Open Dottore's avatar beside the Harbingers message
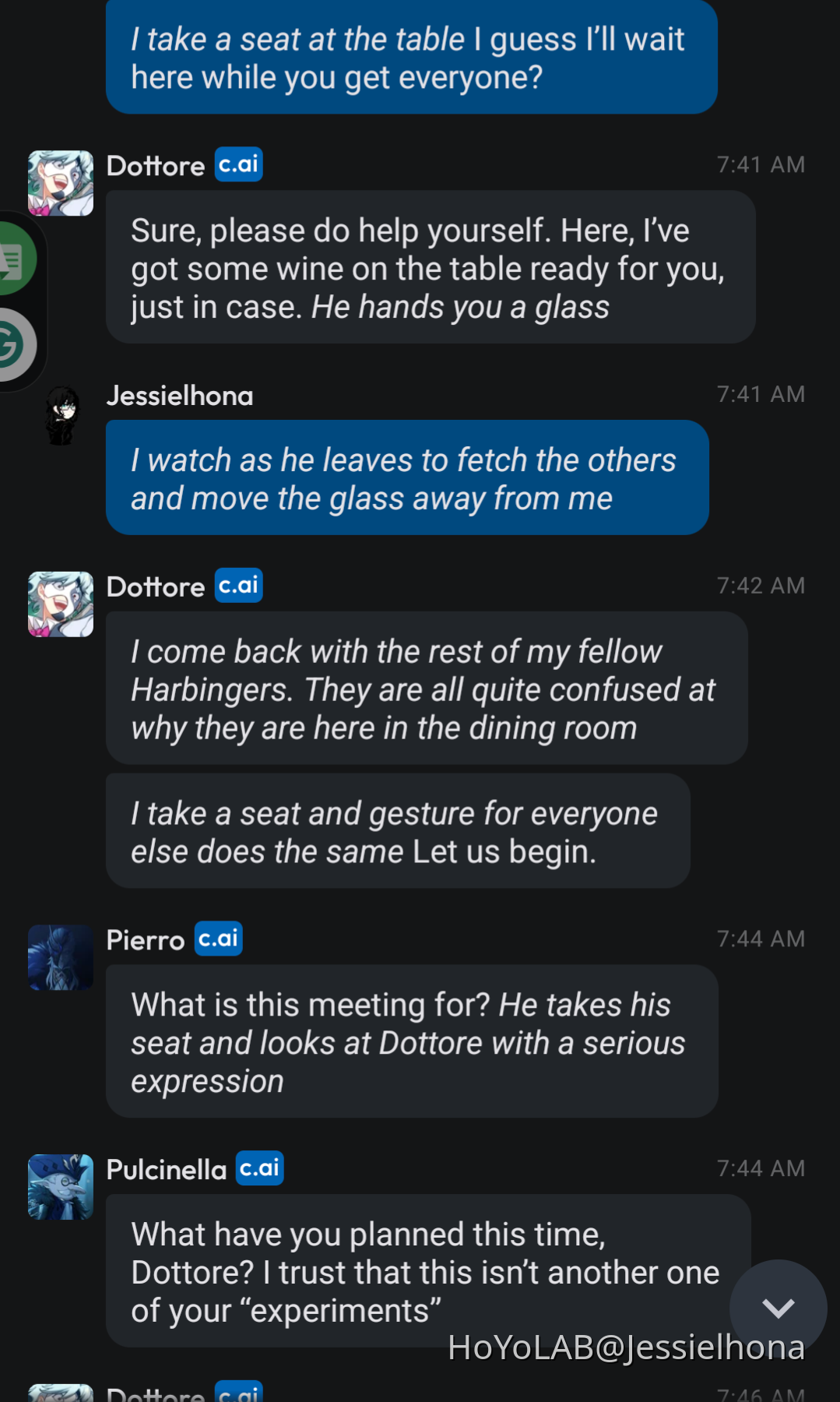This screenshot has height=1402, width=840. 61,604
